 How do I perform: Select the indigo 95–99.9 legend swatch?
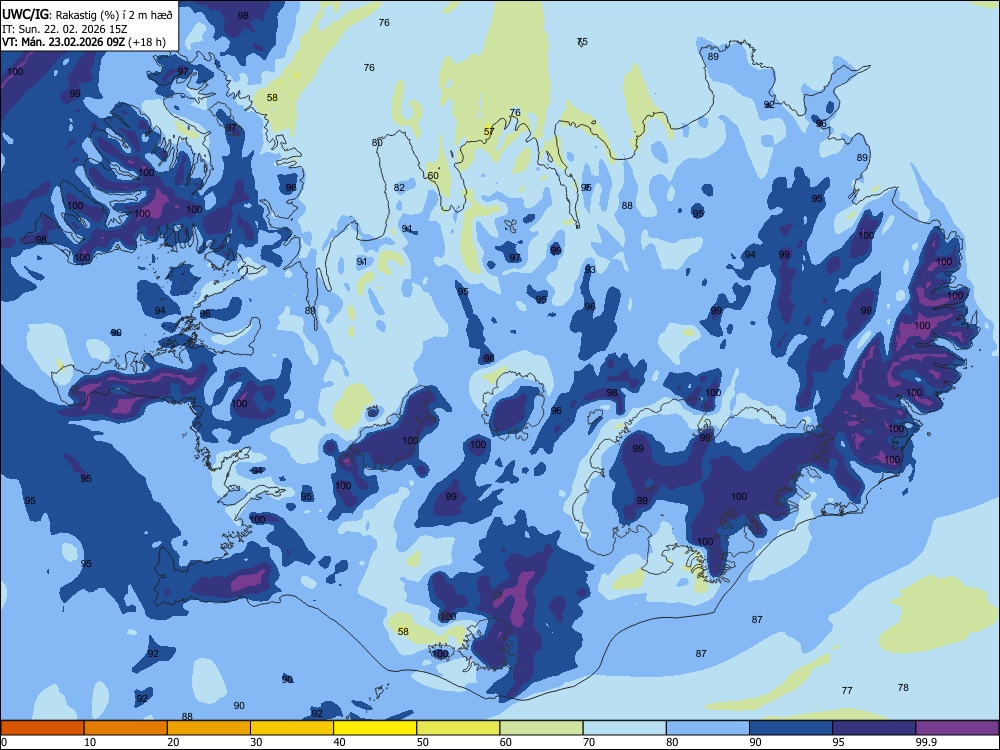tap(874, 728)
